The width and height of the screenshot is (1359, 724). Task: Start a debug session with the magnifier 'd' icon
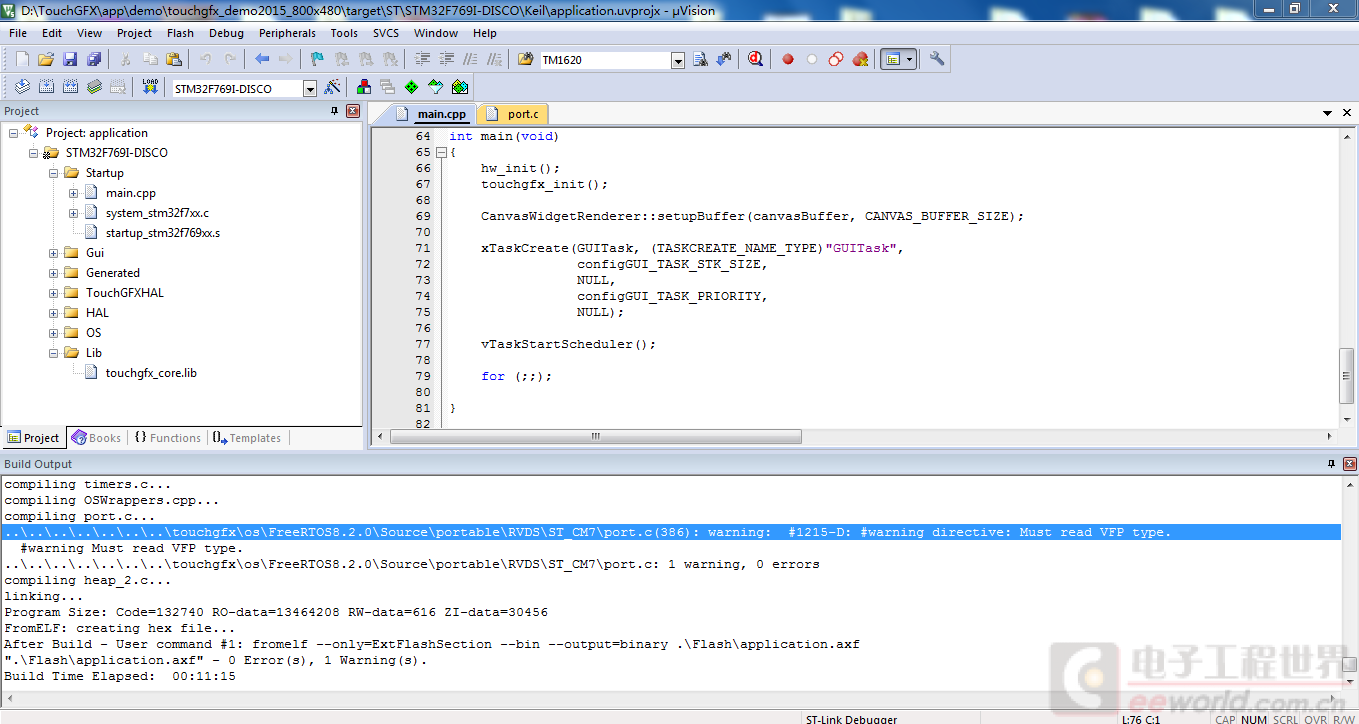tap(756, 59)
